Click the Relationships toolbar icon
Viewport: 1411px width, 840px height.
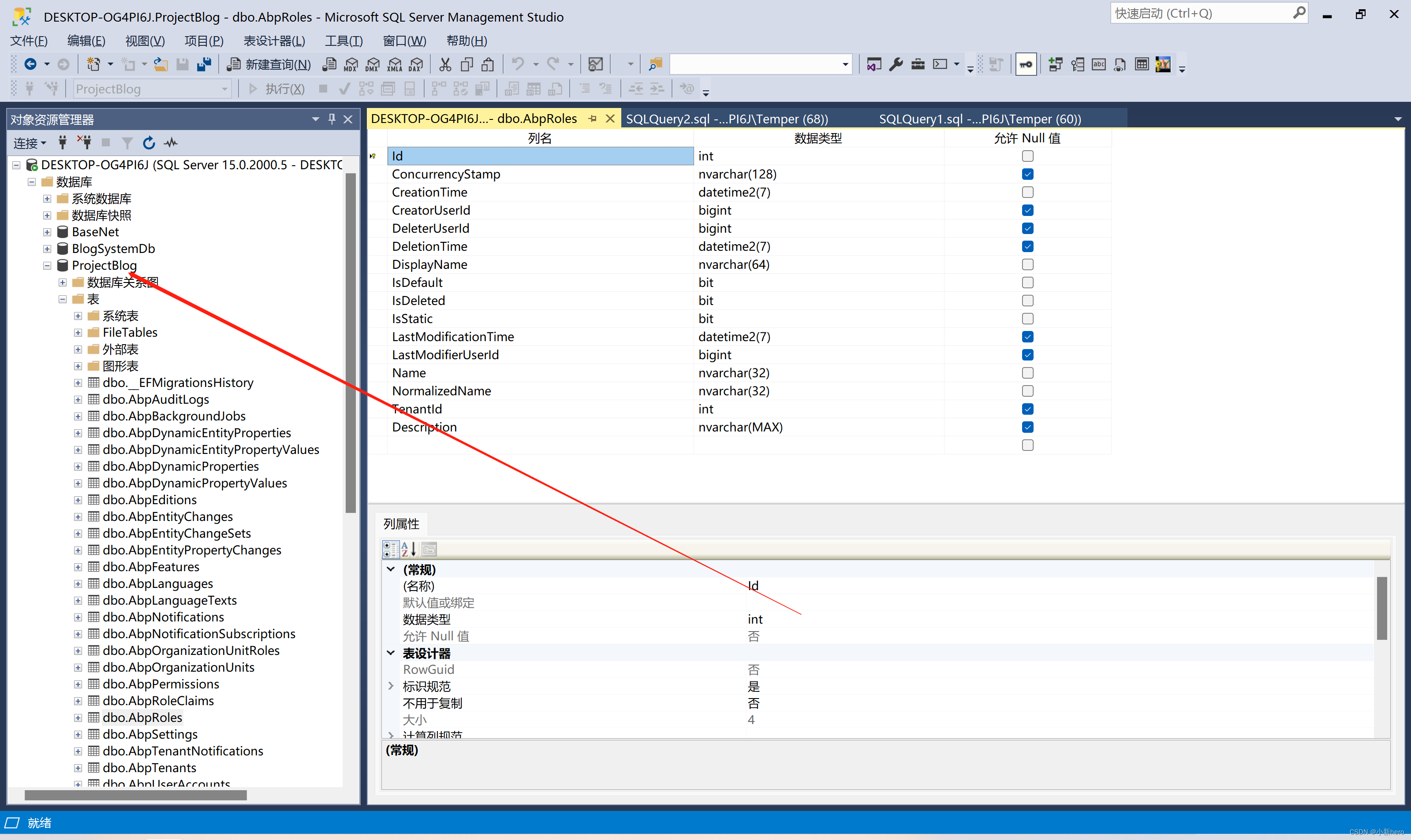[x=1056, y=64]
